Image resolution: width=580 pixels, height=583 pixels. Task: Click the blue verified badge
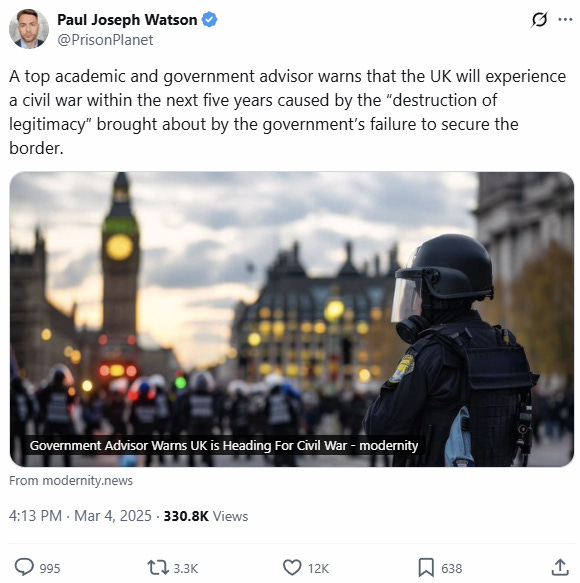point(209,19)
